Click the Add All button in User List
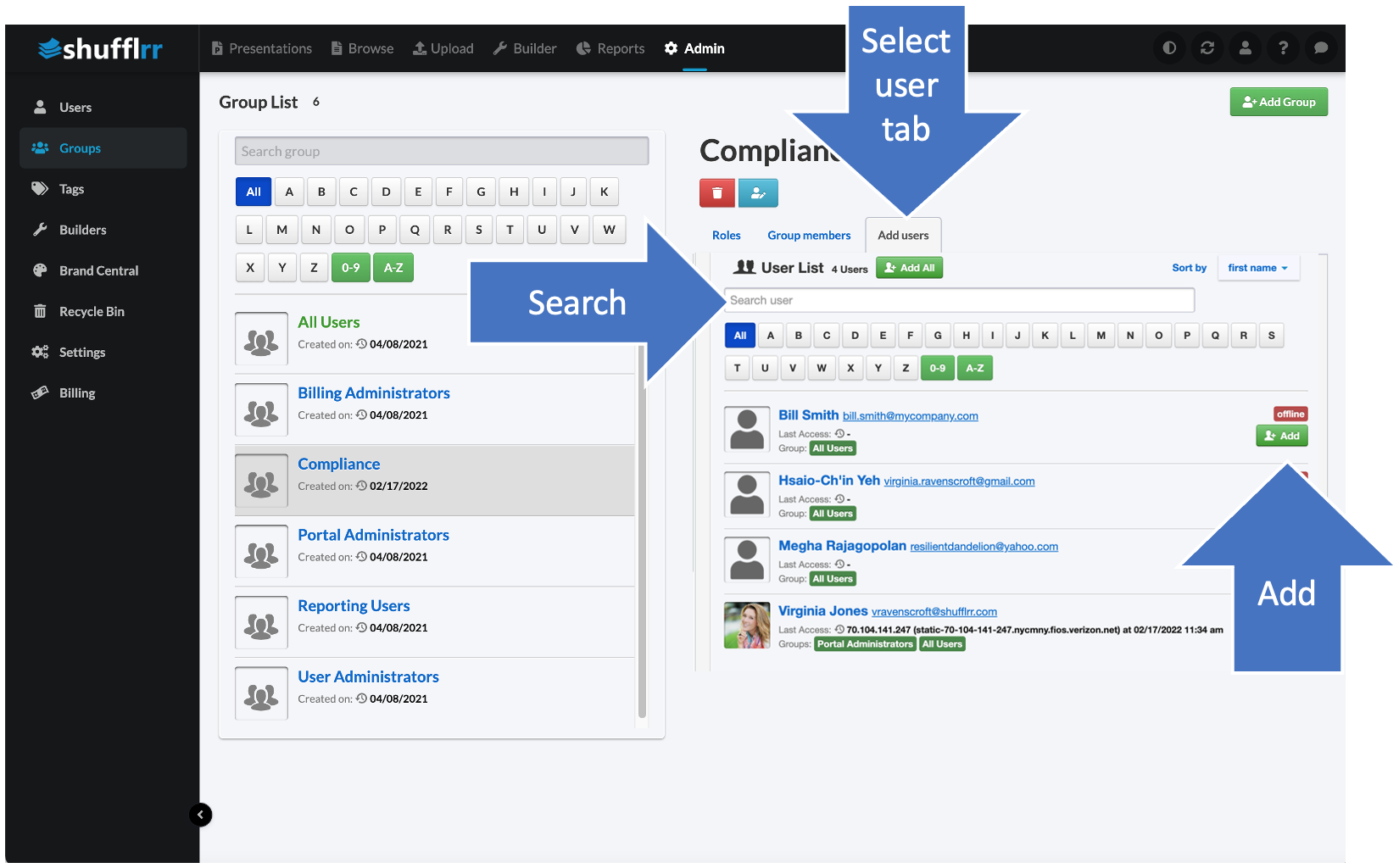The image size is (1399, 868). pyautogui.click(x=909, y=268)
